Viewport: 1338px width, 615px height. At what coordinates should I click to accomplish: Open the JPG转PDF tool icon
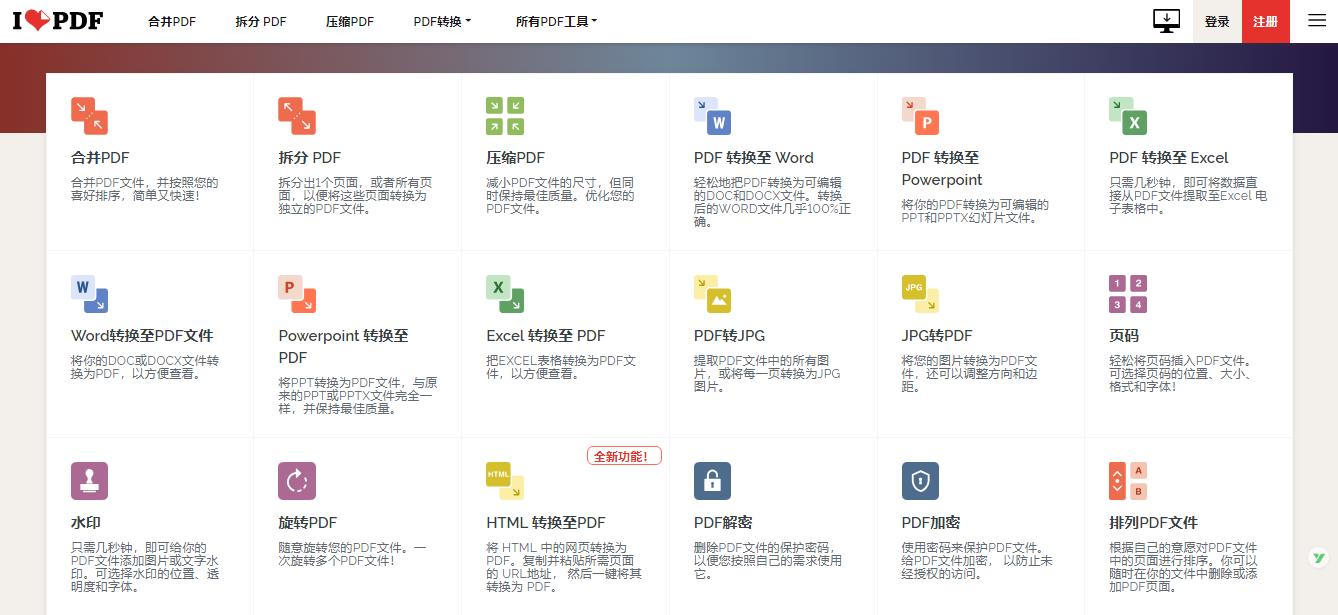click(x=921, y=293)
